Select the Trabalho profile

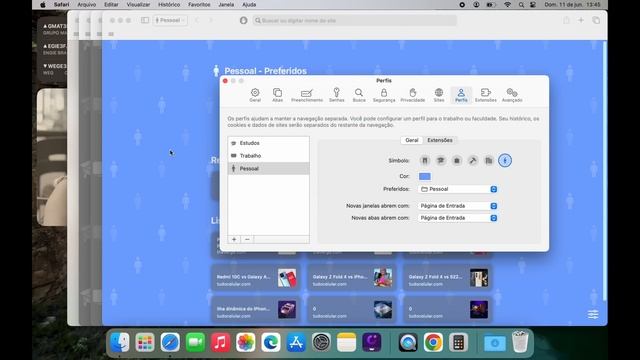[x=268, y=156]
